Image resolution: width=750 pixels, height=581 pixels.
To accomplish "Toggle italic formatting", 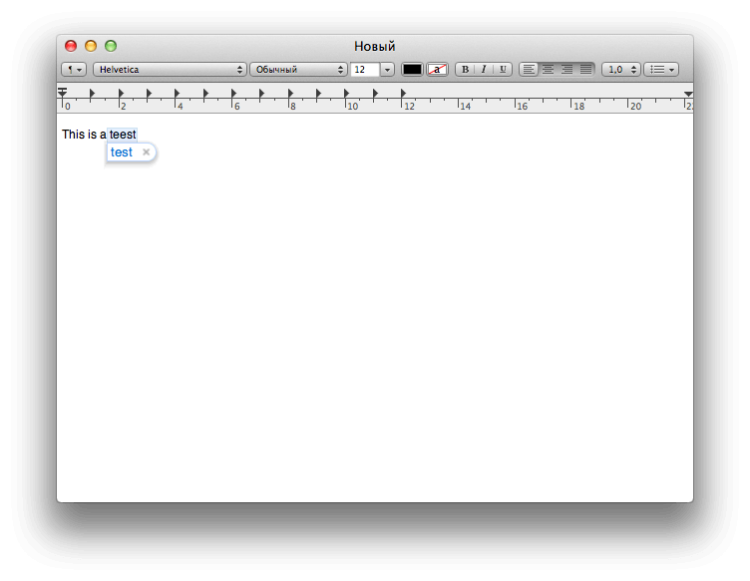I will click(484, 70).
